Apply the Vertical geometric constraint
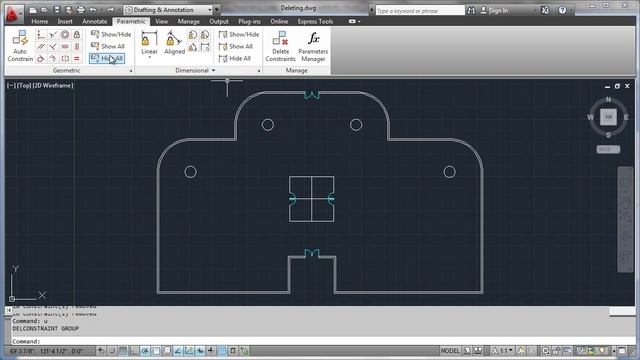 [77, 47]
